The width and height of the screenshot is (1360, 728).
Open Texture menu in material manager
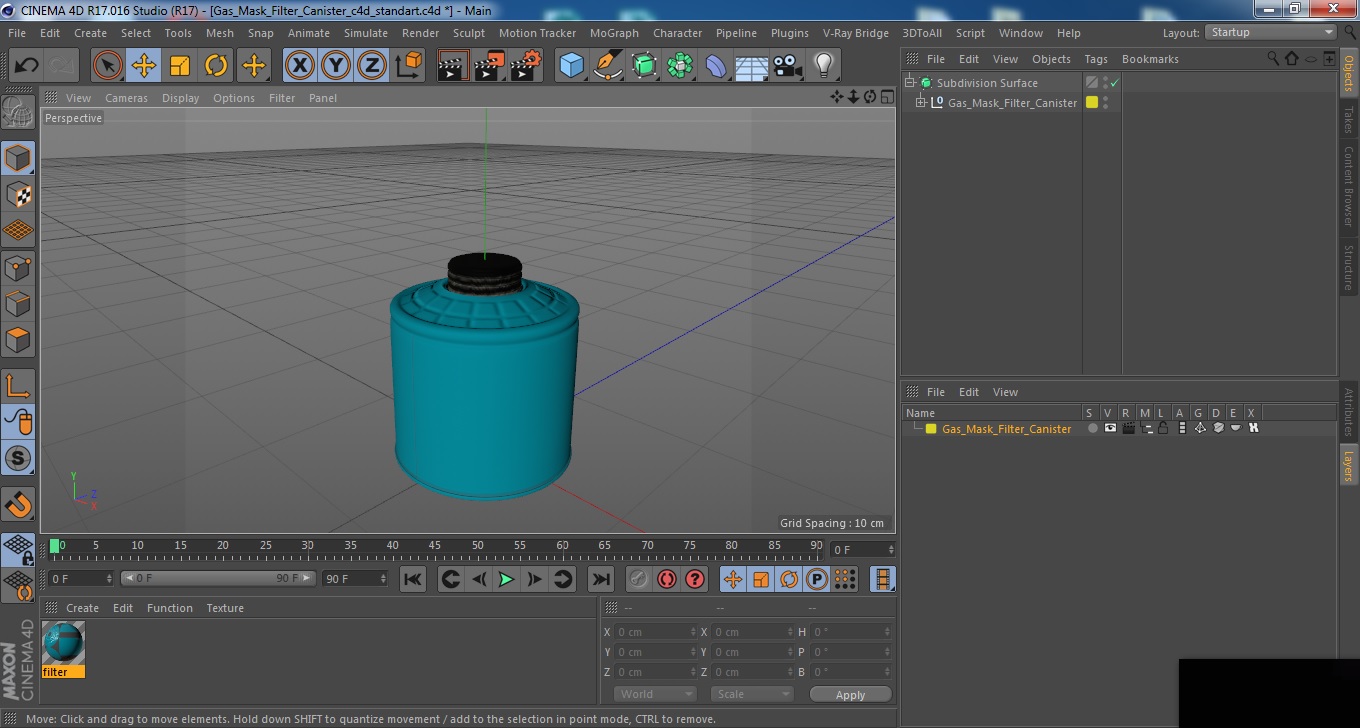[x=225, y=608]
